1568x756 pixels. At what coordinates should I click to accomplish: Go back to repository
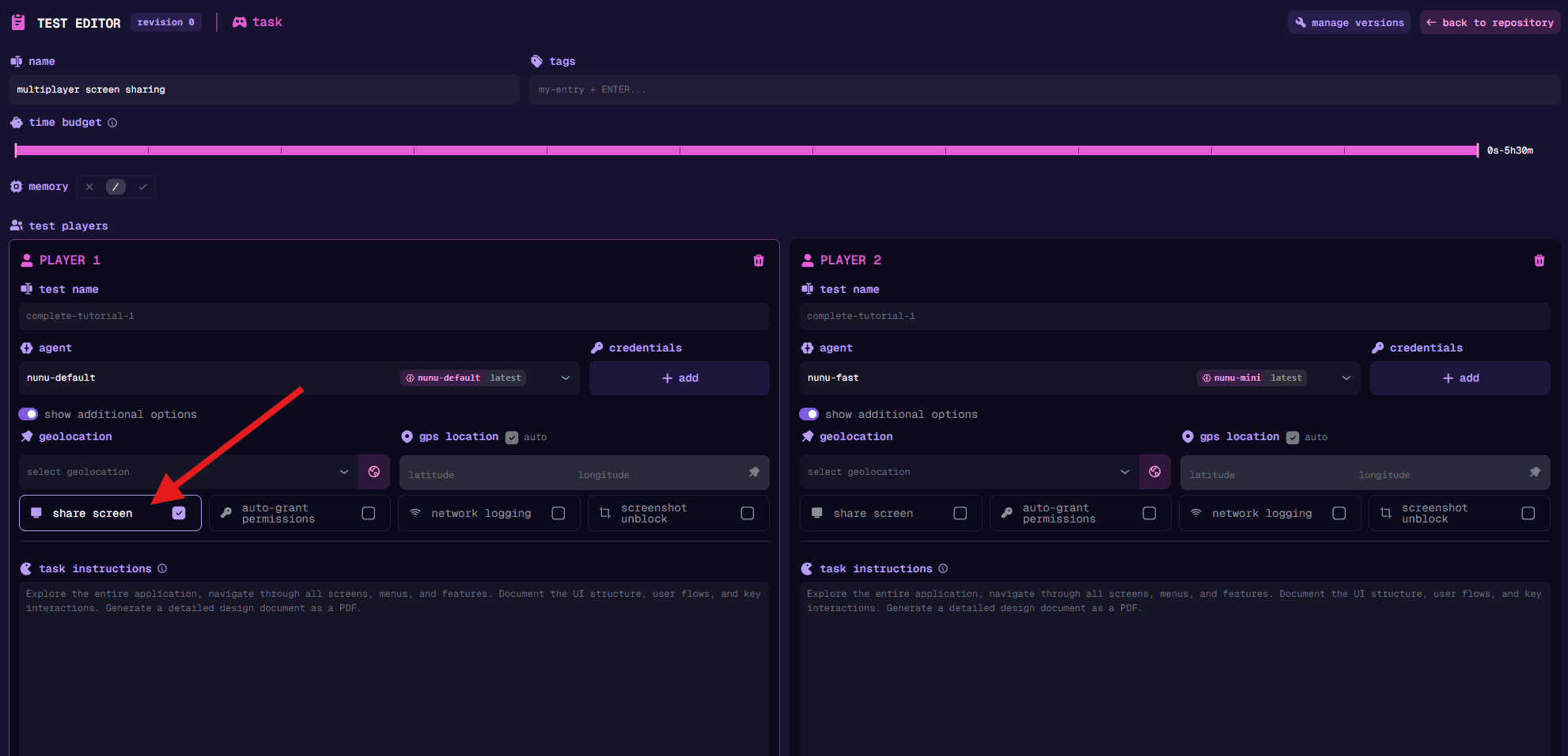1490,22
